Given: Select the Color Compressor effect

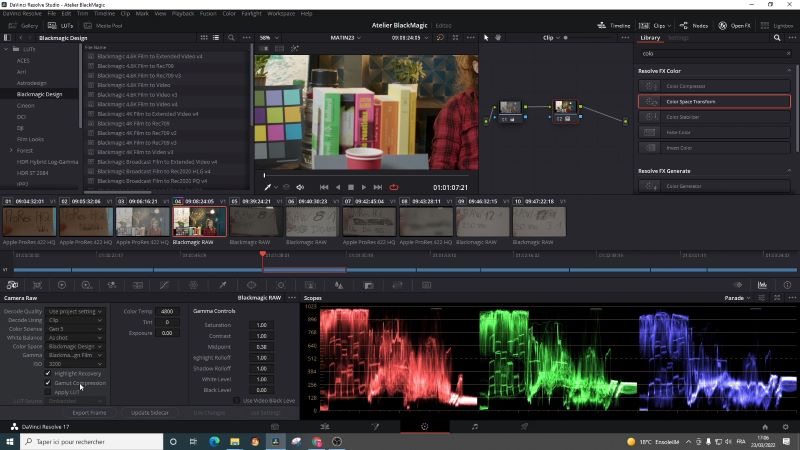Looking at the screenshot, I should (714, 86).
